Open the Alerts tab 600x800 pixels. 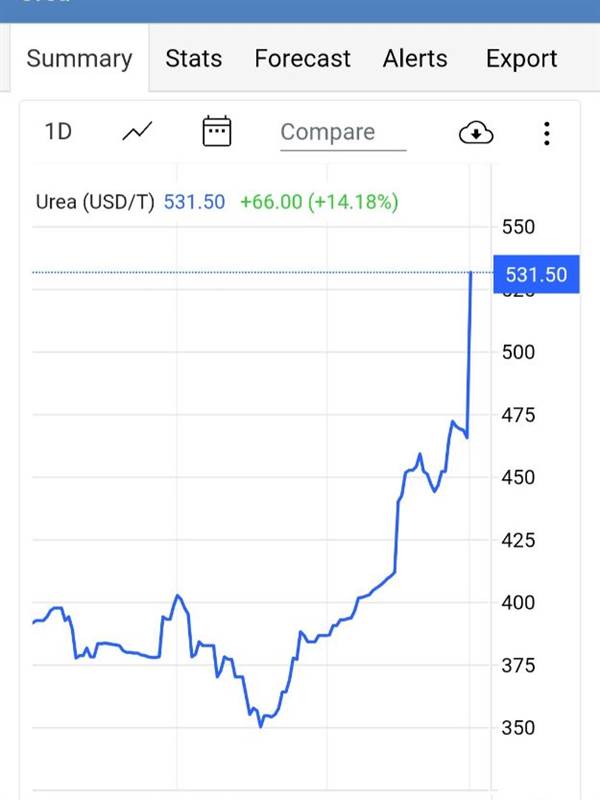coord(415,58)
